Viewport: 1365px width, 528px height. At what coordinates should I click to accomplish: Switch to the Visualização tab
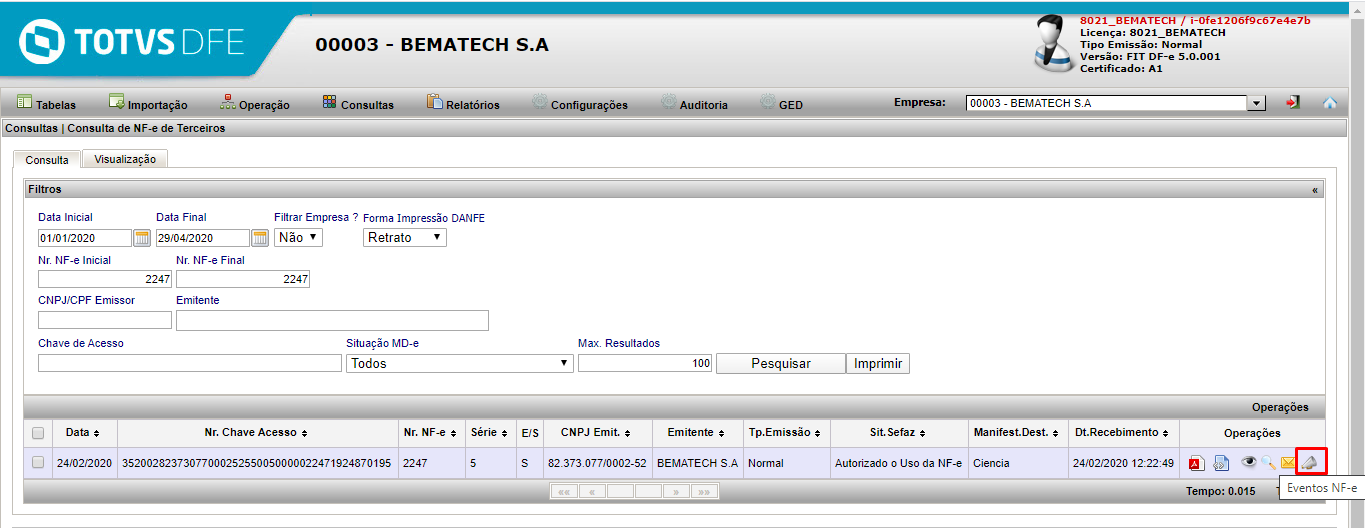click(x=125, y=159)
